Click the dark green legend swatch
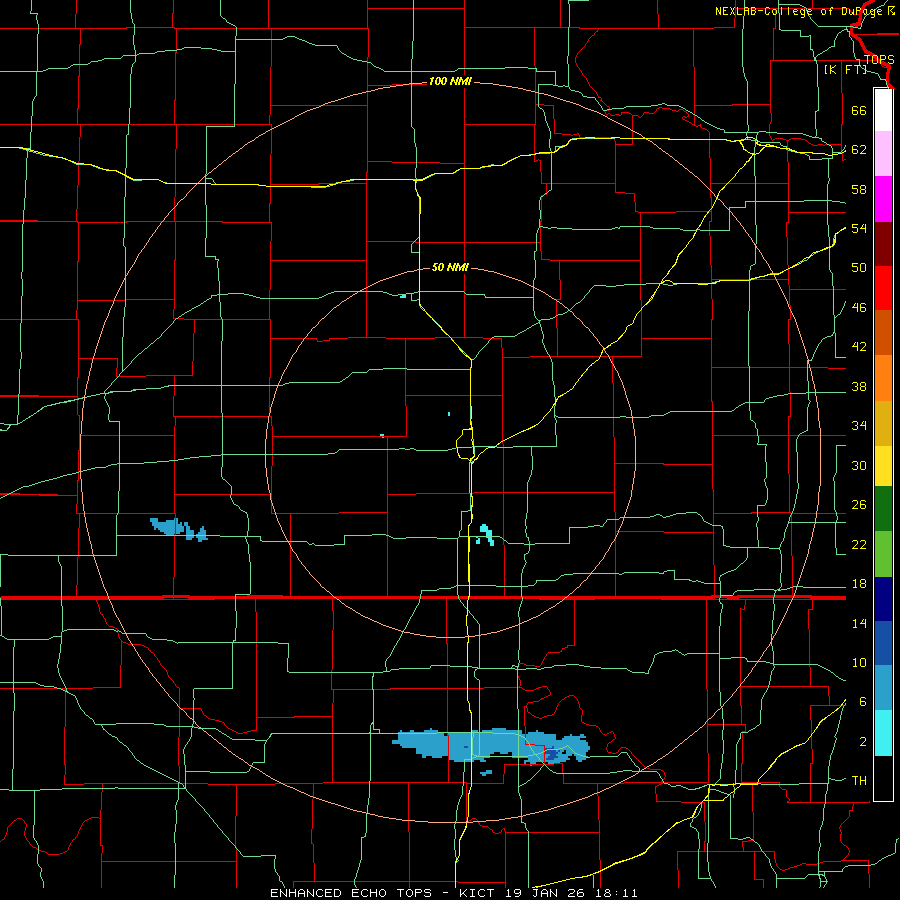Screen dimensions: 900x900 883,509
